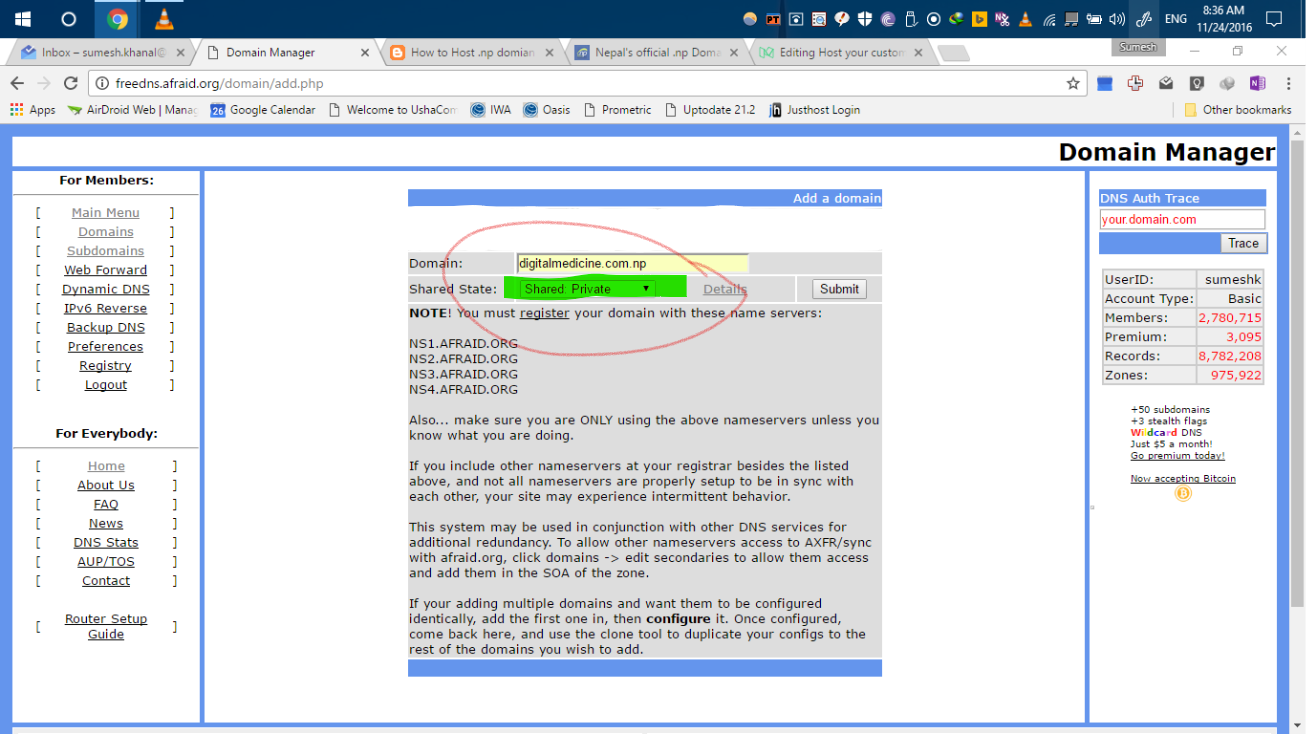Screen dimensions: 1306x734
Task: Reload the current page
Action: coord(70,83)
